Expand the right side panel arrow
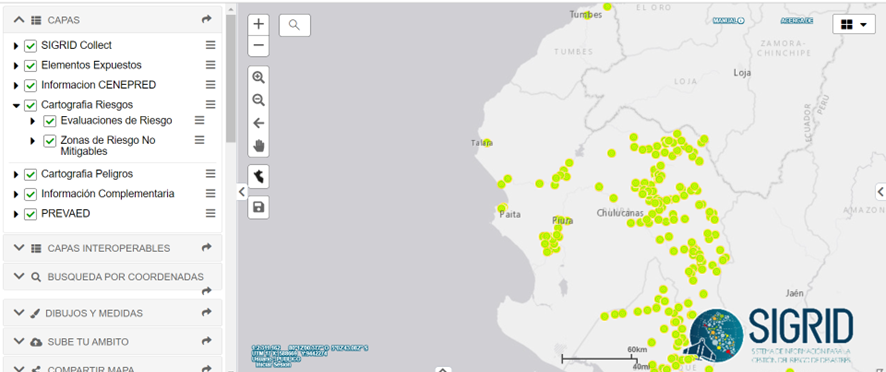 click(x=880, y=192)
